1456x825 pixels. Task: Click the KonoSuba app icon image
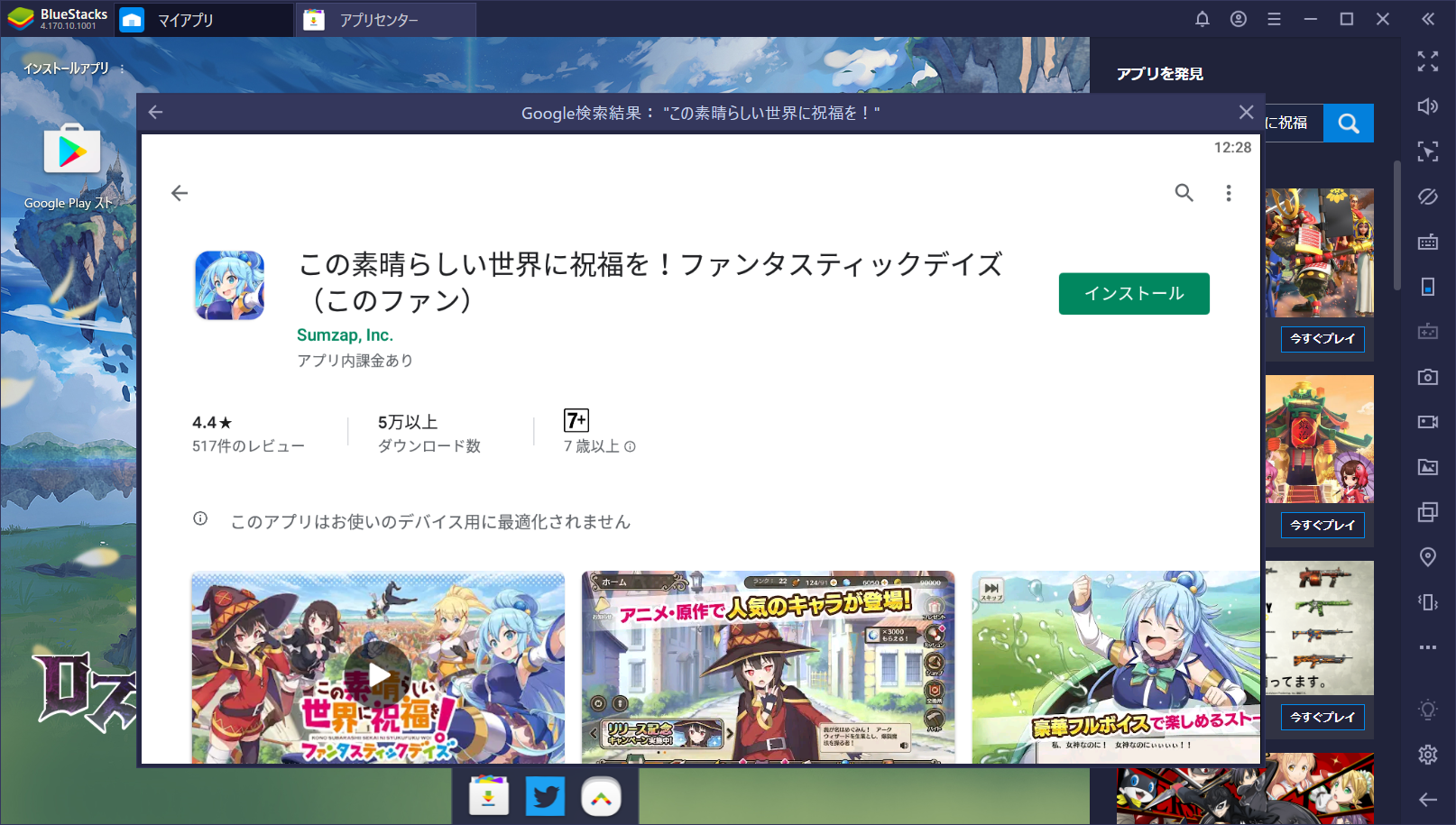coord(230,286)
